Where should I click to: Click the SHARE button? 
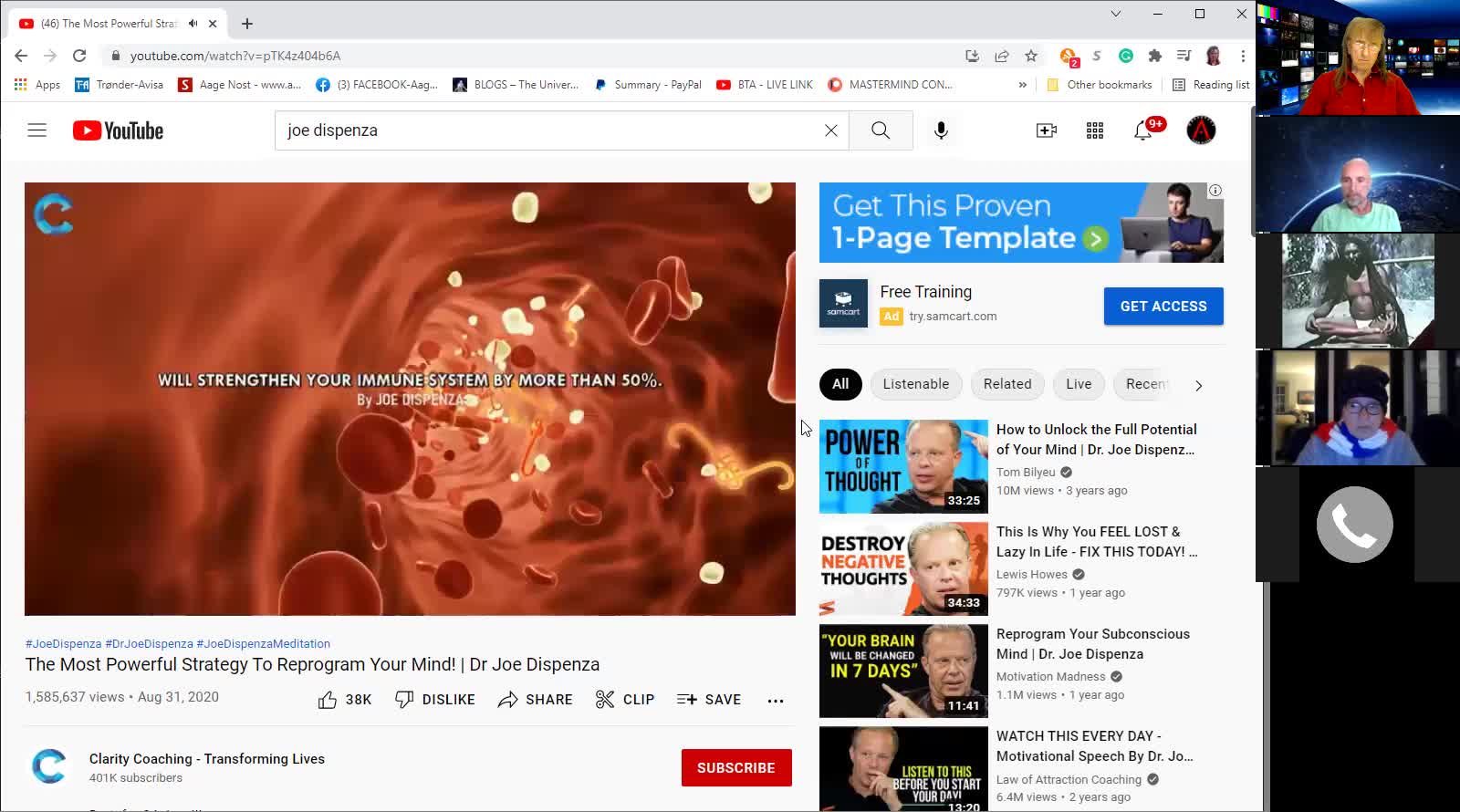point(536,700)
